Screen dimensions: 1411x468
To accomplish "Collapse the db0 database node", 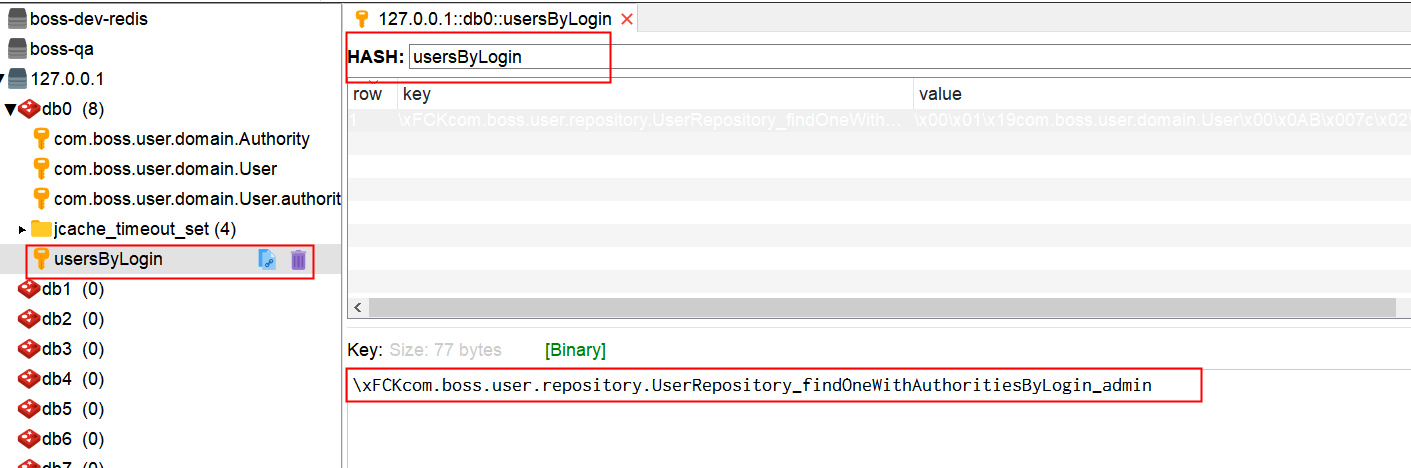I will pos(10,109).
